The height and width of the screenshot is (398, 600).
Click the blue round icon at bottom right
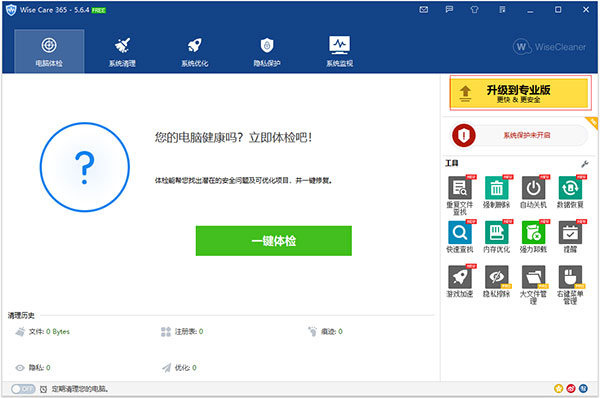coord(583,389)
